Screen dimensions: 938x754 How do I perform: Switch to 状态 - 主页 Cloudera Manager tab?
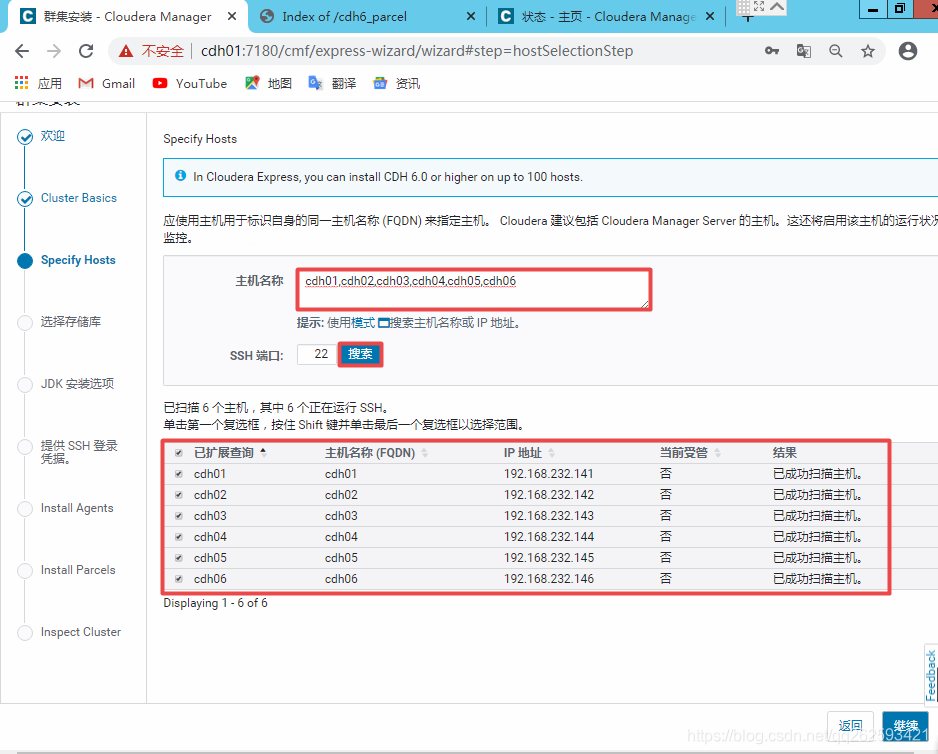[609, 17]
